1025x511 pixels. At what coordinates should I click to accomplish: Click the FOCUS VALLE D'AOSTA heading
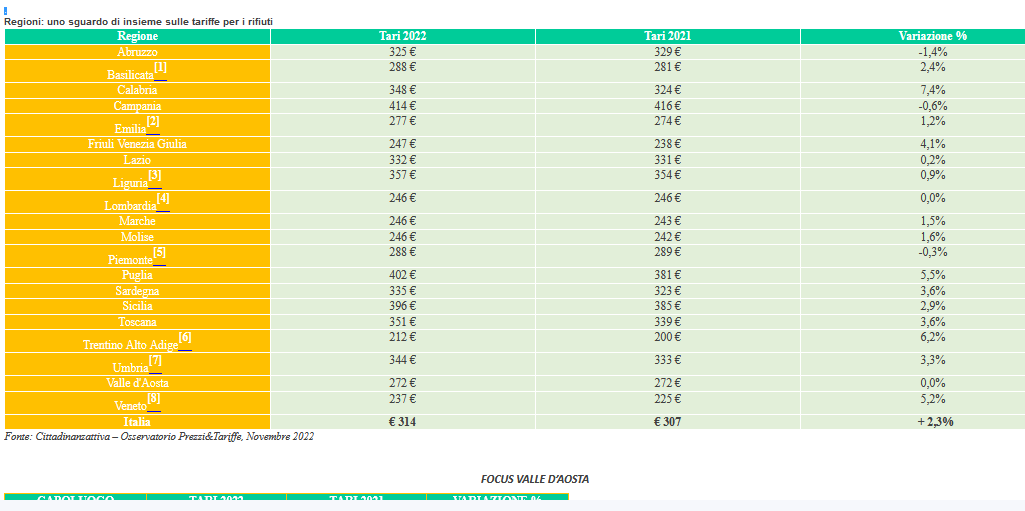(534, 479)
